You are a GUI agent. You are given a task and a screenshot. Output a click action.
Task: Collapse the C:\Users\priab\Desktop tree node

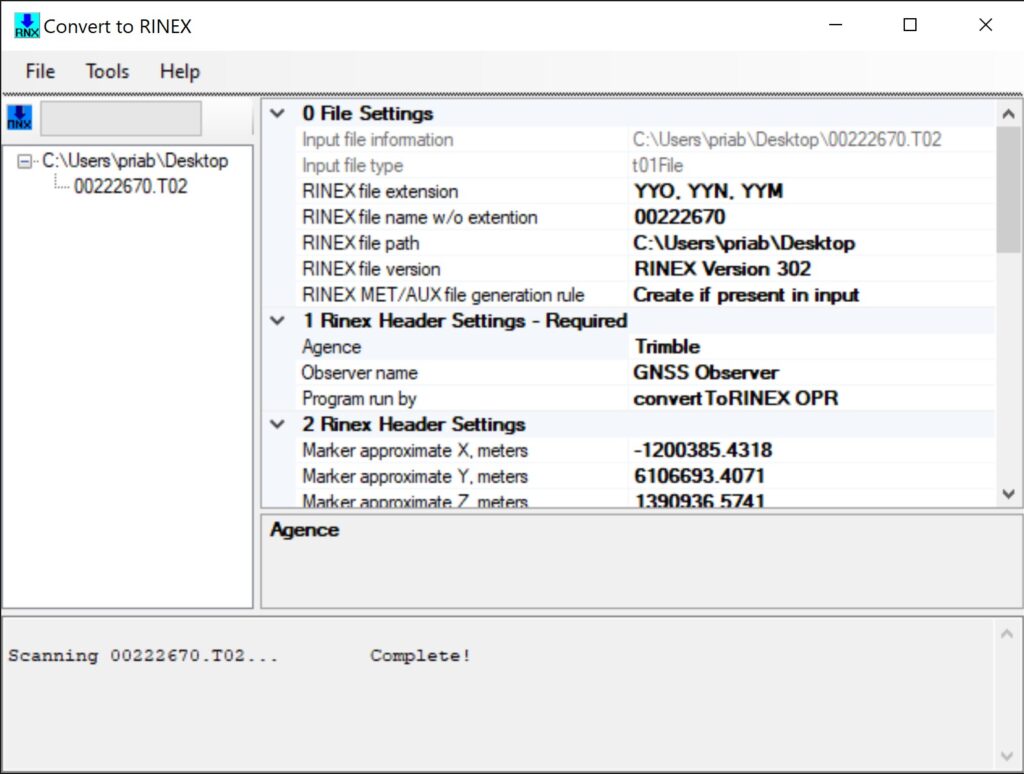25,161
